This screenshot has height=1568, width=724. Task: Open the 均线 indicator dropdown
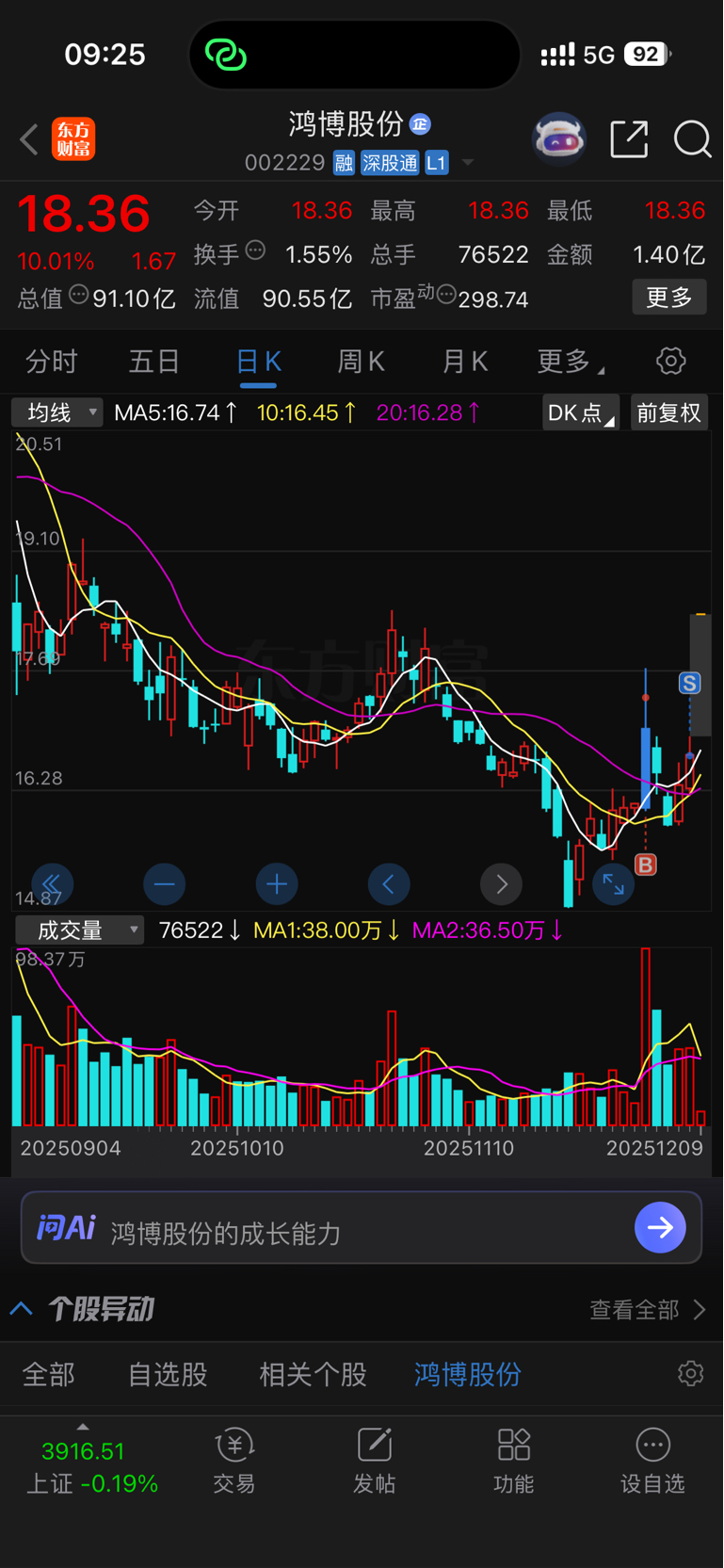[x=57, y=412]
